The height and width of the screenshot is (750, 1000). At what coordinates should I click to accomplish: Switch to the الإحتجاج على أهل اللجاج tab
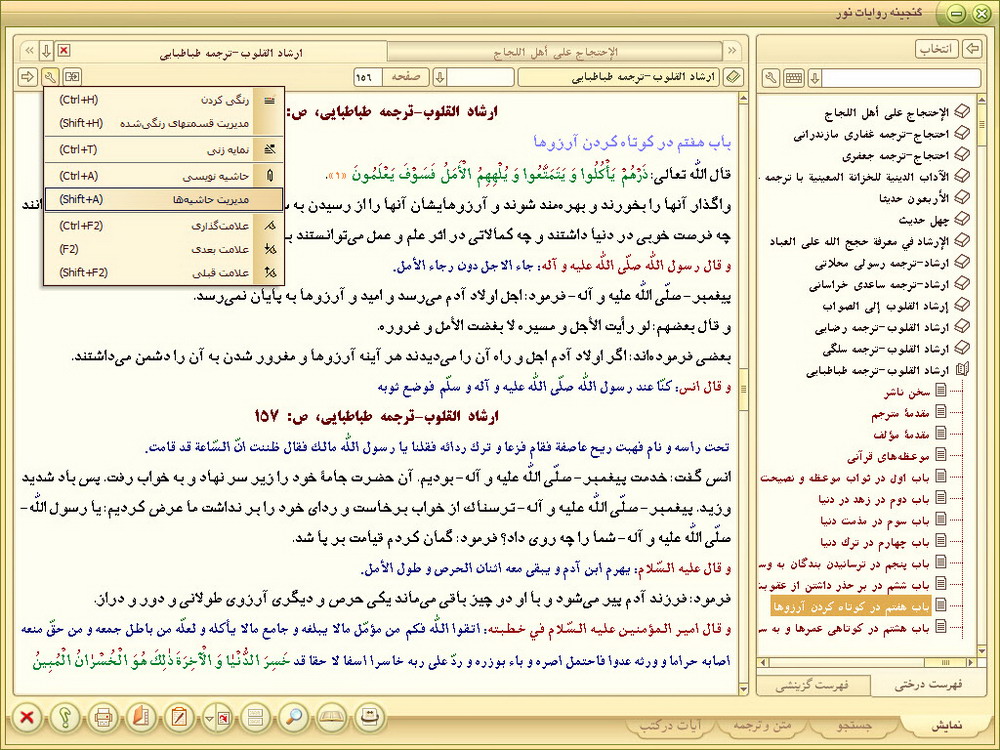(x=555, y=52)
